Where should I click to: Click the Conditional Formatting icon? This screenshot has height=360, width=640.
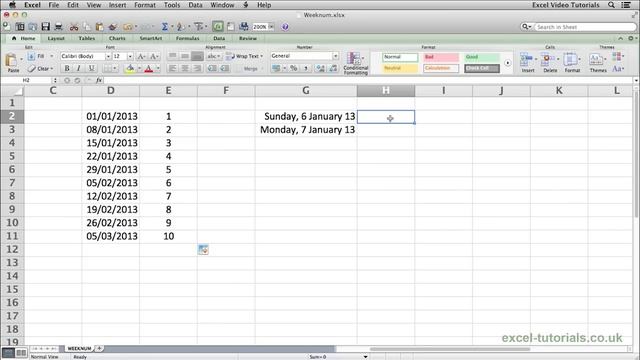[355, 63]
